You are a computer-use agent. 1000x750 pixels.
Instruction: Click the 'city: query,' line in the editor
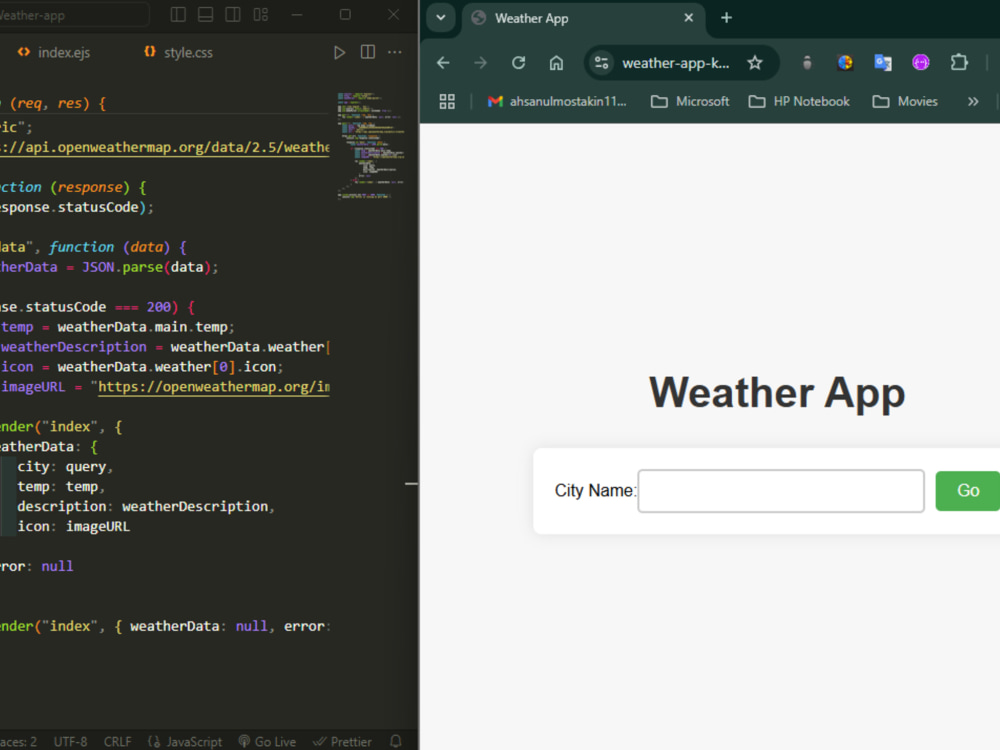click(65, 467)
